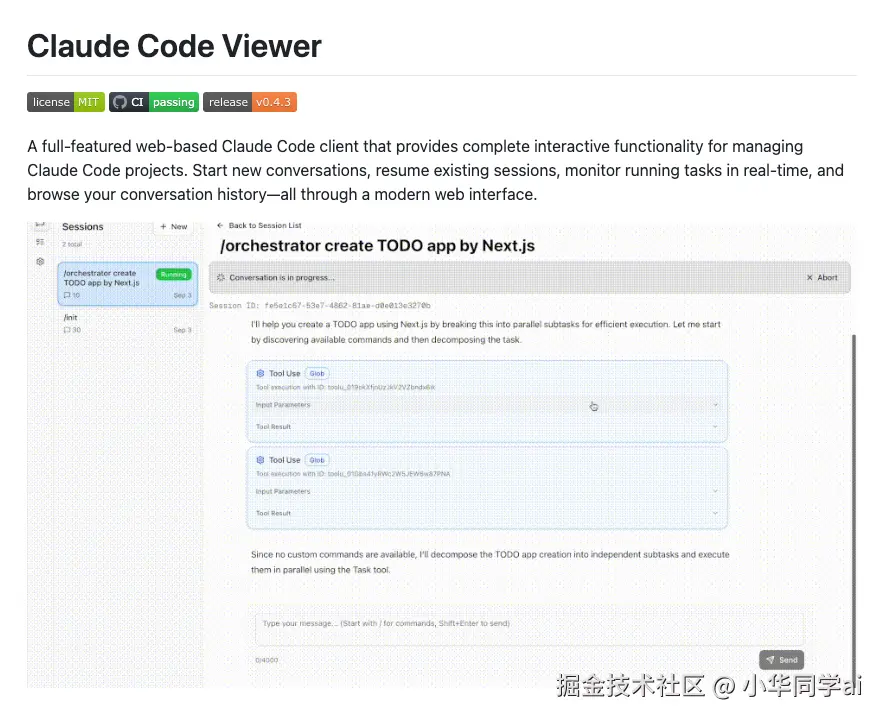Click 'Since no custom commands are available' paragraph
Screen dimensions: 883x720
click(490, 562)
